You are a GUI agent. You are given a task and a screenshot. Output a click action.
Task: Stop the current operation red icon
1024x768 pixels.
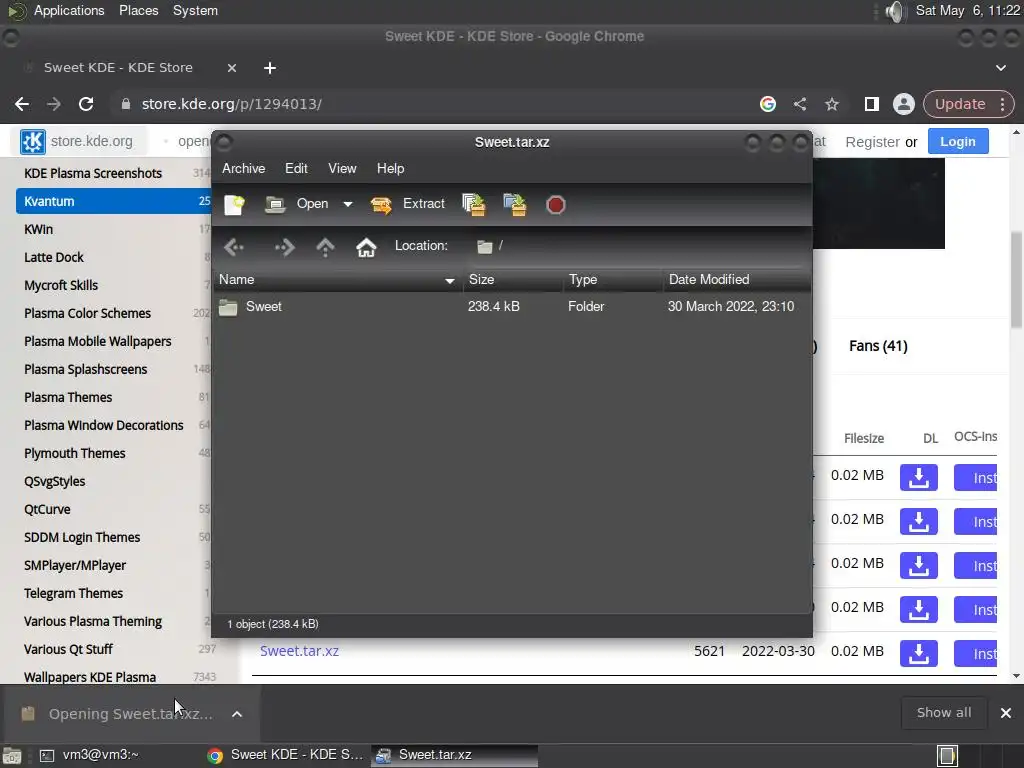(x=556, y=205)
